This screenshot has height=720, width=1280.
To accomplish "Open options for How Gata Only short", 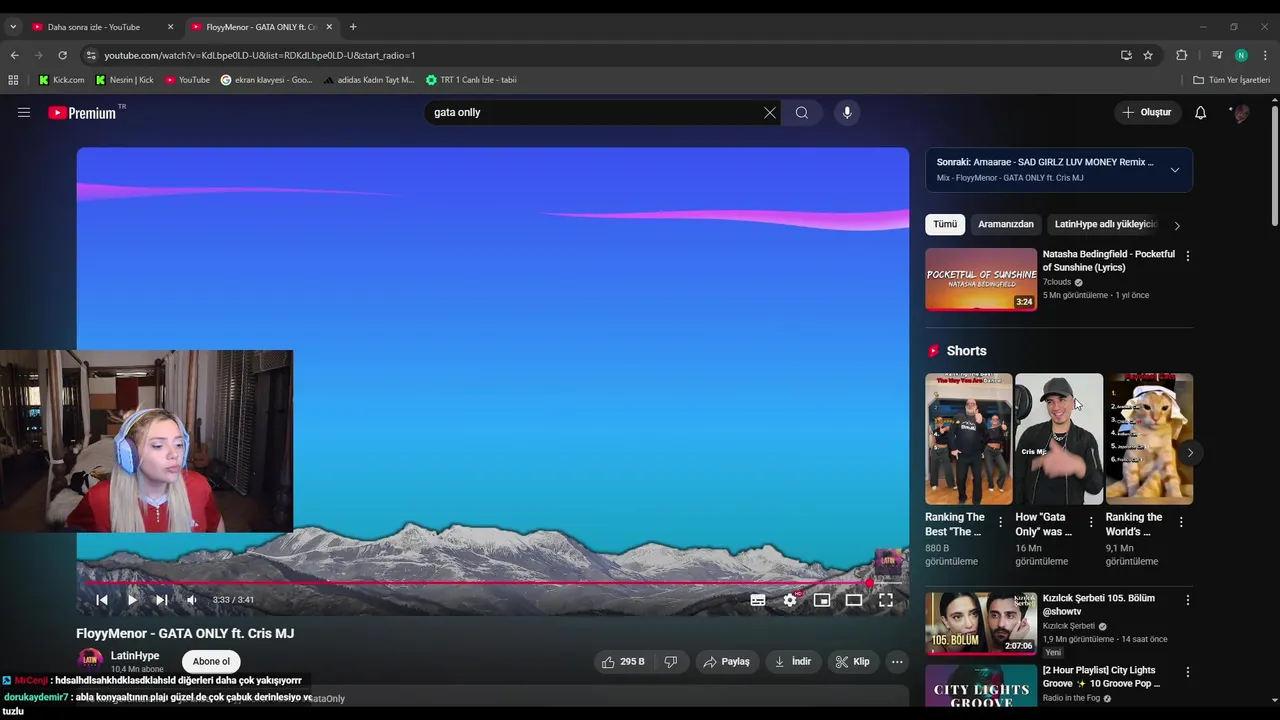I will [x=1091, y=522].
